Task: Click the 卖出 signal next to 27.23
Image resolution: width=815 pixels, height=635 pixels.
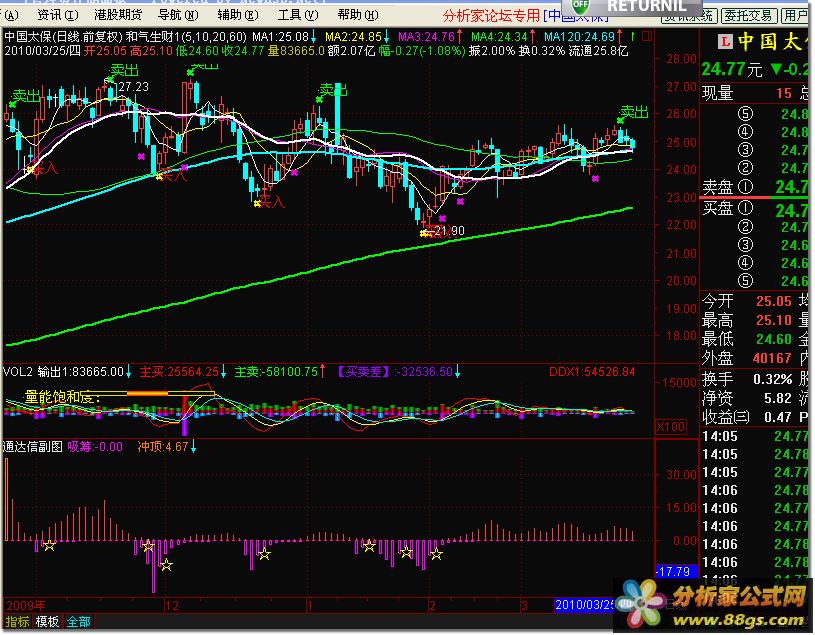Action: coord(124,70)
